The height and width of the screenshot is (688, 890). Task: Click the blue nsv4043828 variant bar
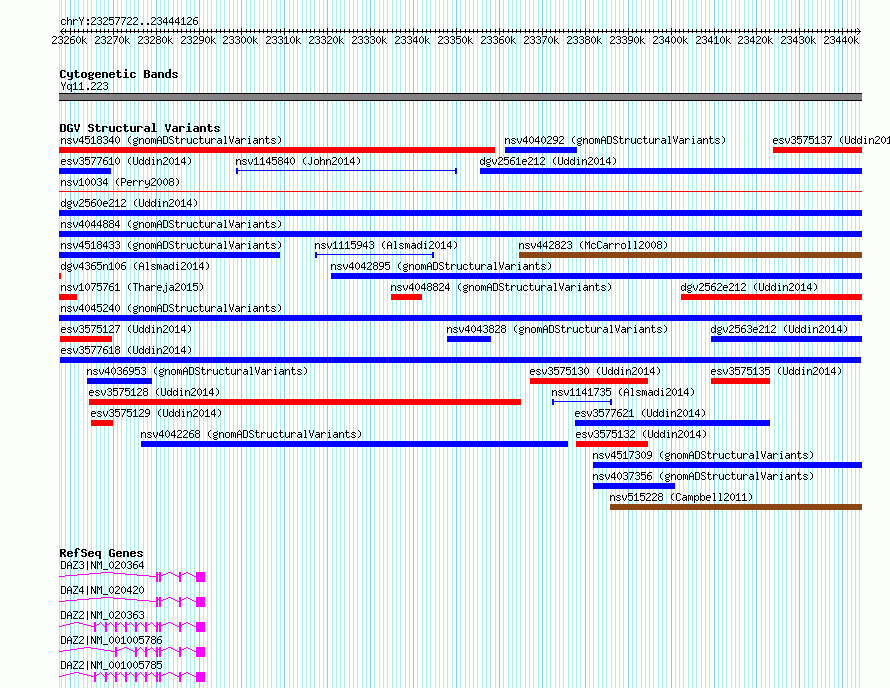(469, 339)
